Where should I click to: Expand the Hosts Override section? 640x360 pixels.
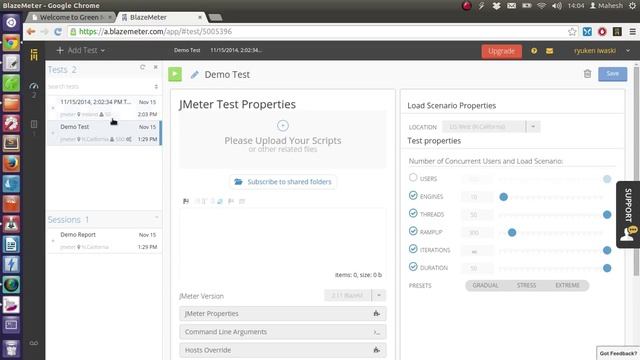tap(282, 350)
